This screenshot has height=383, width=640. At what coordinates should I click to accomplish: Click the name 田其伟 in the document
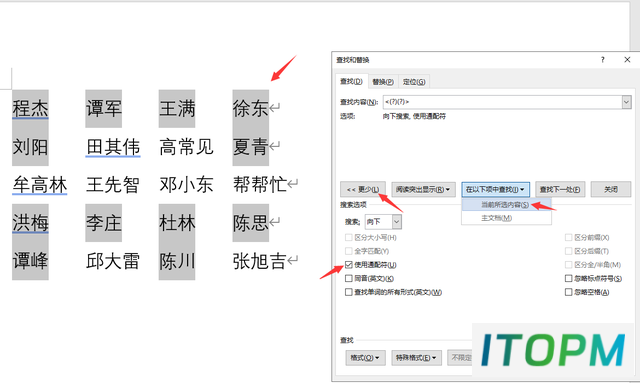pos(113,147)
